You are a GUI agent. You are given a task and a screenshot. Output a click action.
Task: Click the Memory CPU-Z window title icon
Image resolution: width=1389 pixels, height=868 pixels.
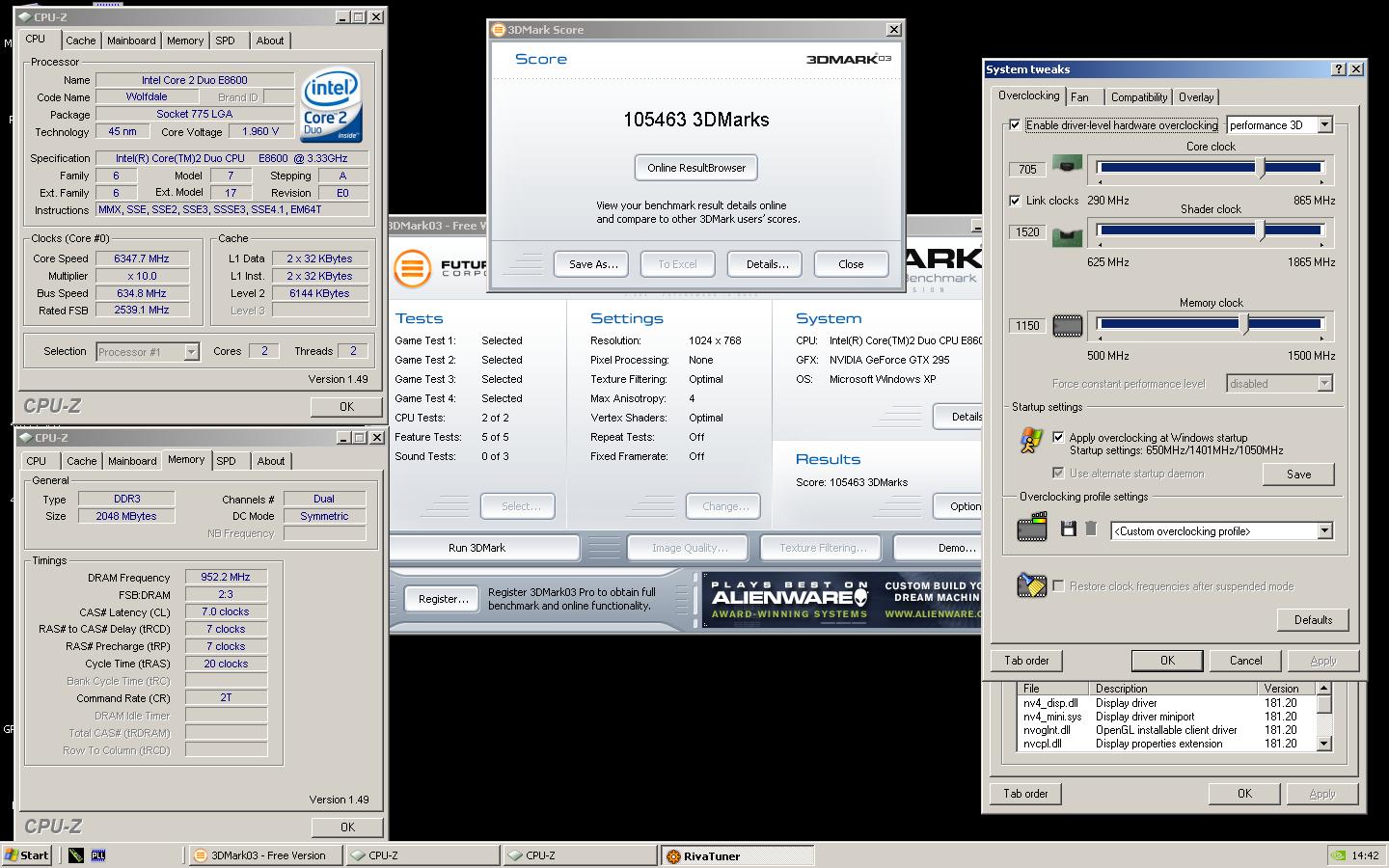pos(25,438)
